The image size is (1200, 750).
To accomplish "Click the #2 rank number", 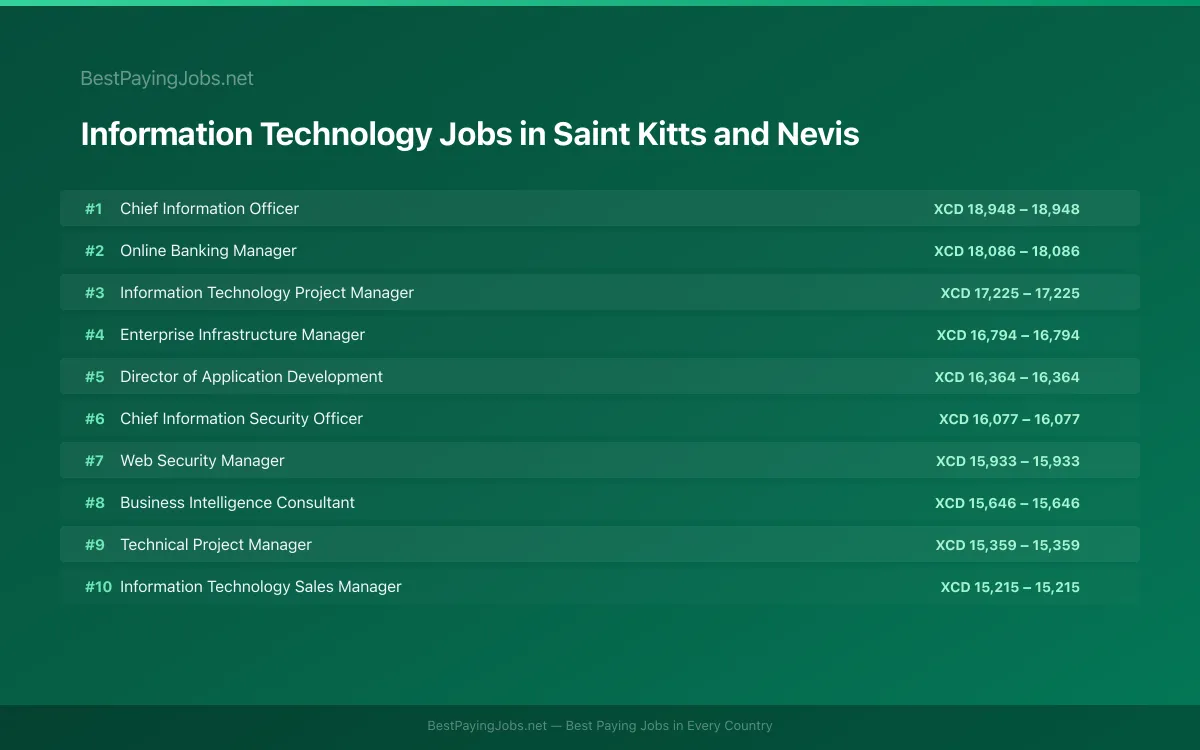I will 94,250.
